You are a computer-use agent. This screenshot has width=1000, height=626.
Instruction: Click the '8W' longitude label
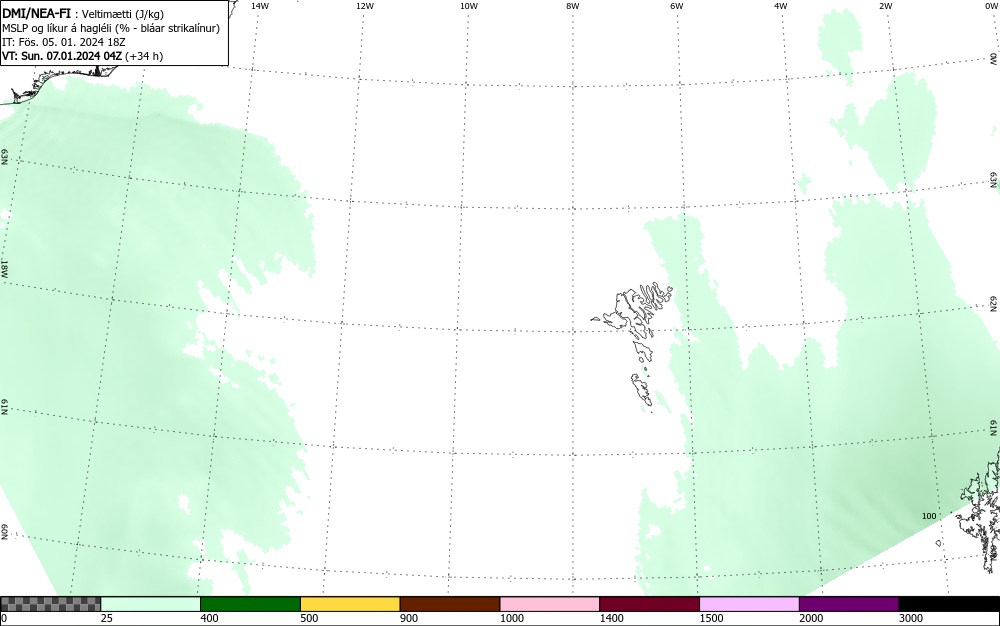coord(573,6)
